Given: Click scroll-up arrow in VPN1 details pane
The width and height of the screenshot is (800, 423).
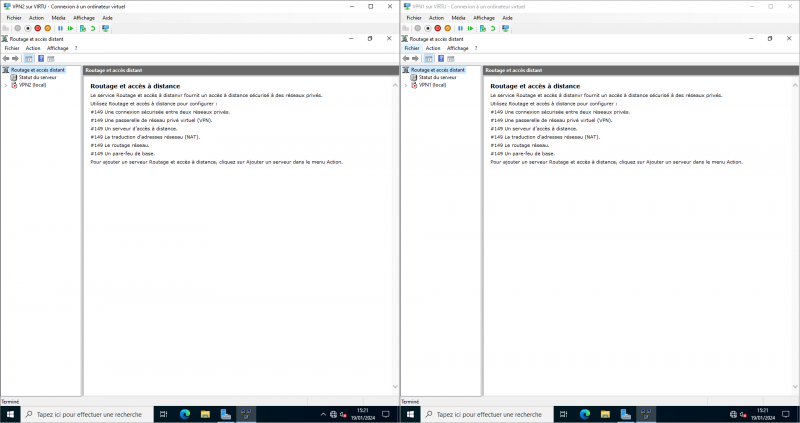Looking at the screenshot, I should point(795,85).
